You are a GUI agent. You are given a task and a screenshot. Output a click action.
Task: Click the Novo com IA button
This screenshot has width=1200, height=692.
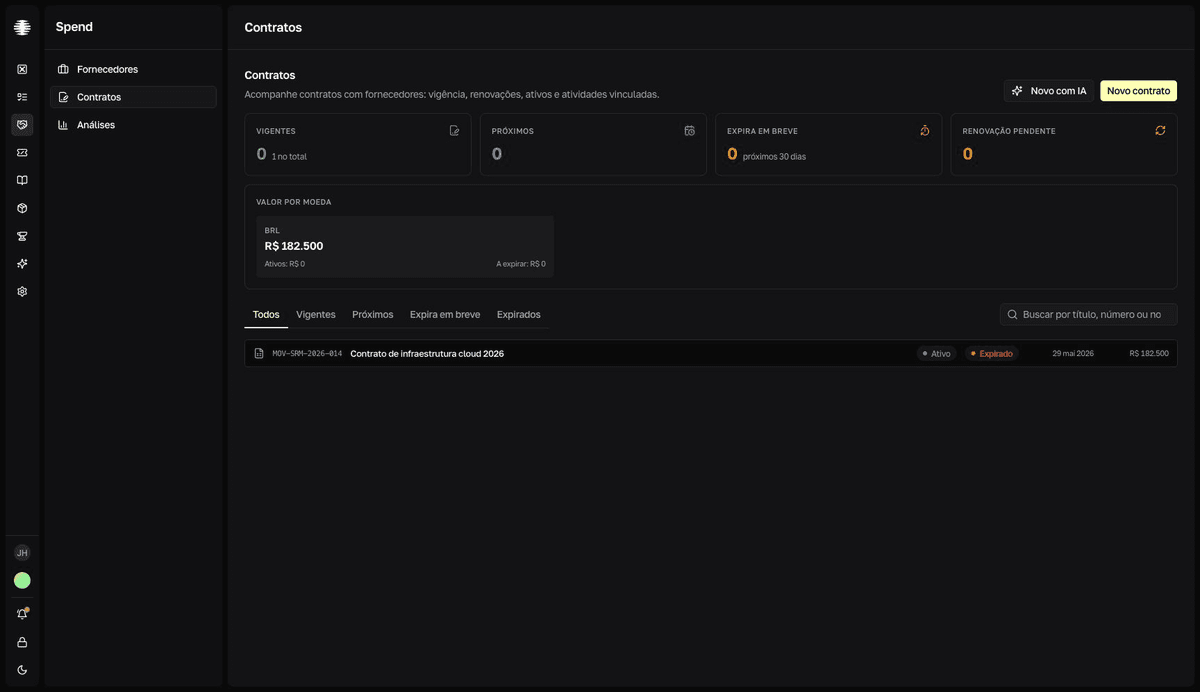1049,91
